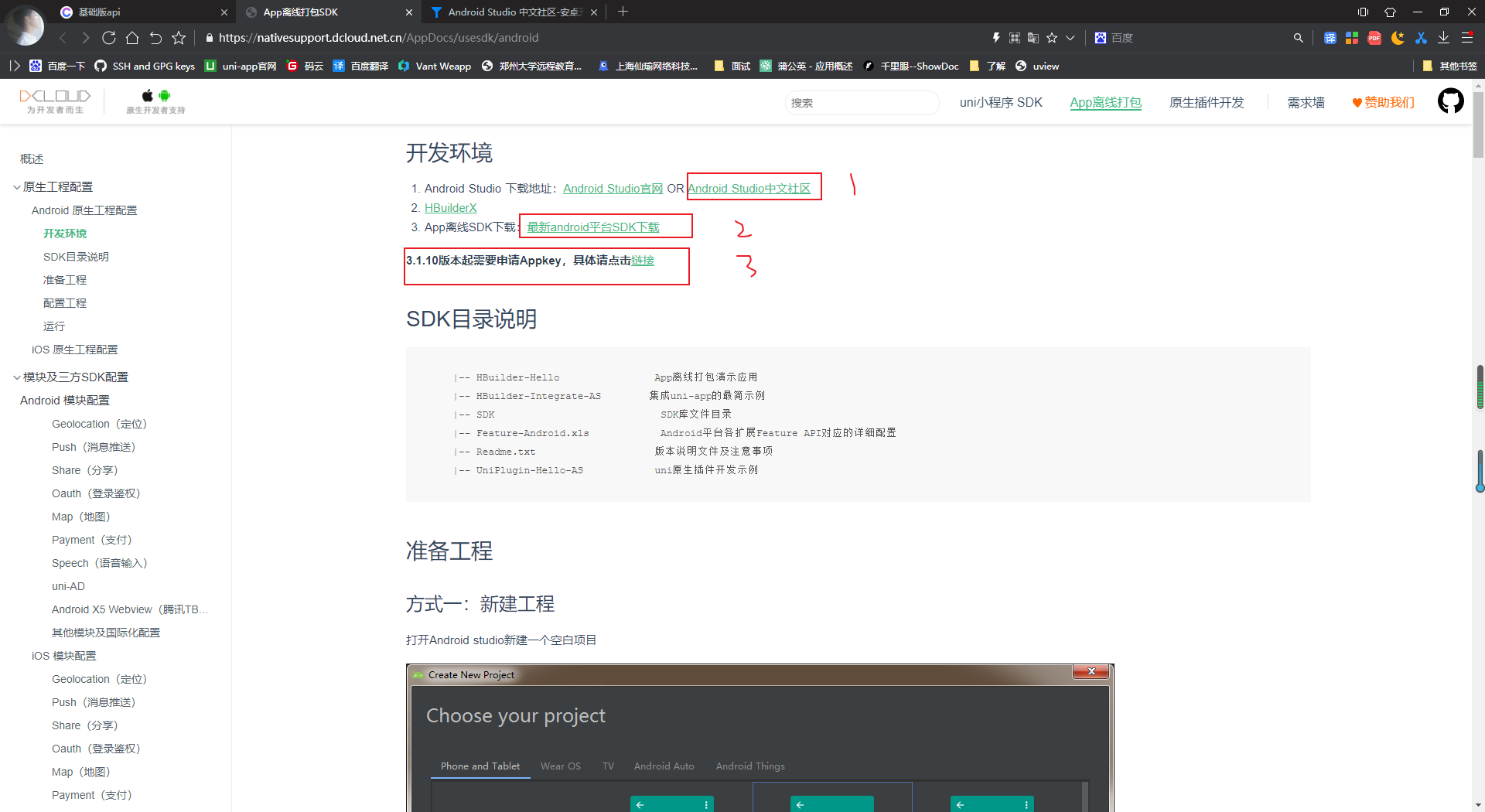
Task: Open the 其他书签 bookmarks folder
Action: pyautogui.click(x=1449, y=67)
